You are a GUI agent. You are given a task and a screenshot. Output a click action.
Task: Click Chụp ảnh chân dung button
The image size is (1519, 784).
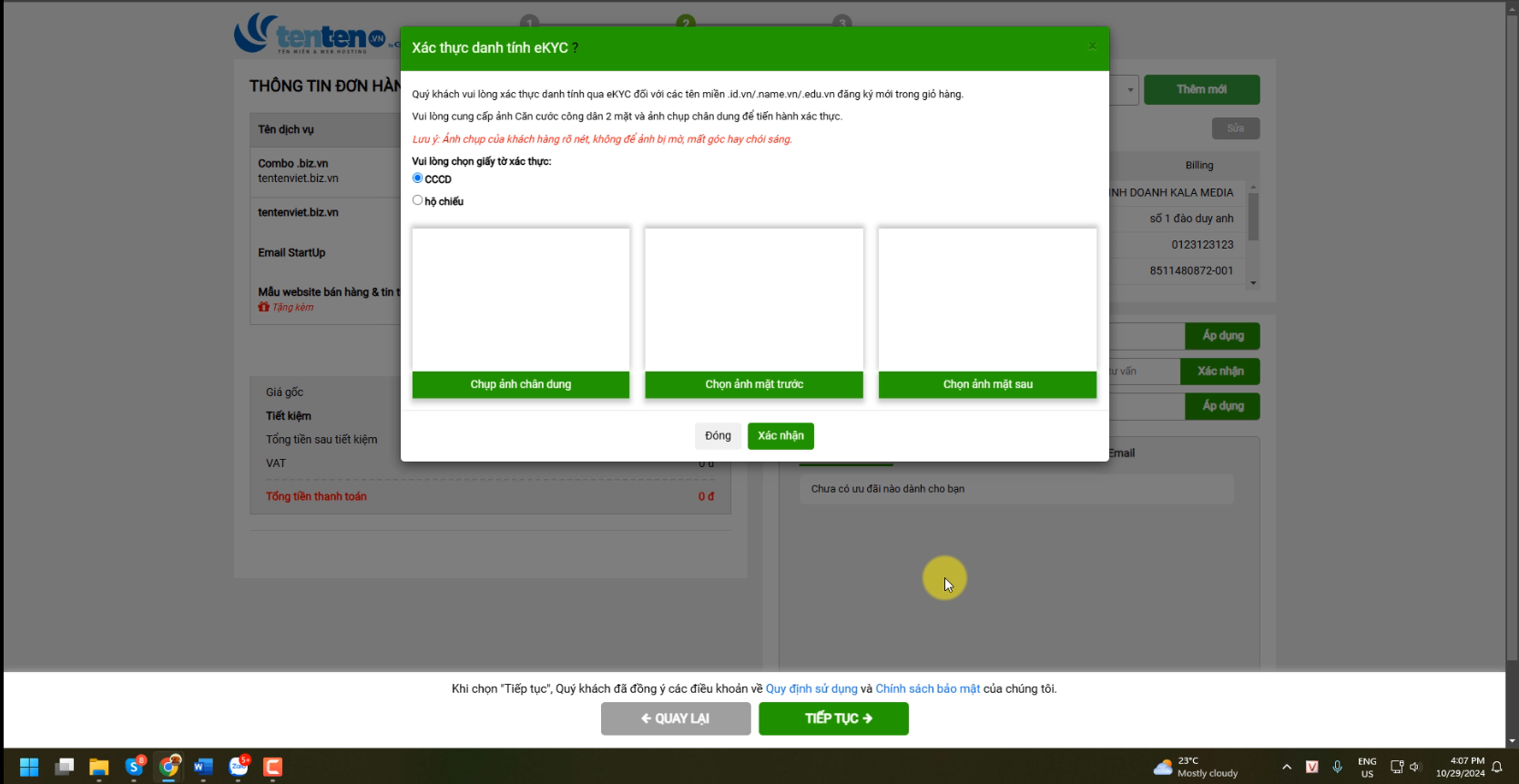click(521, 384)
